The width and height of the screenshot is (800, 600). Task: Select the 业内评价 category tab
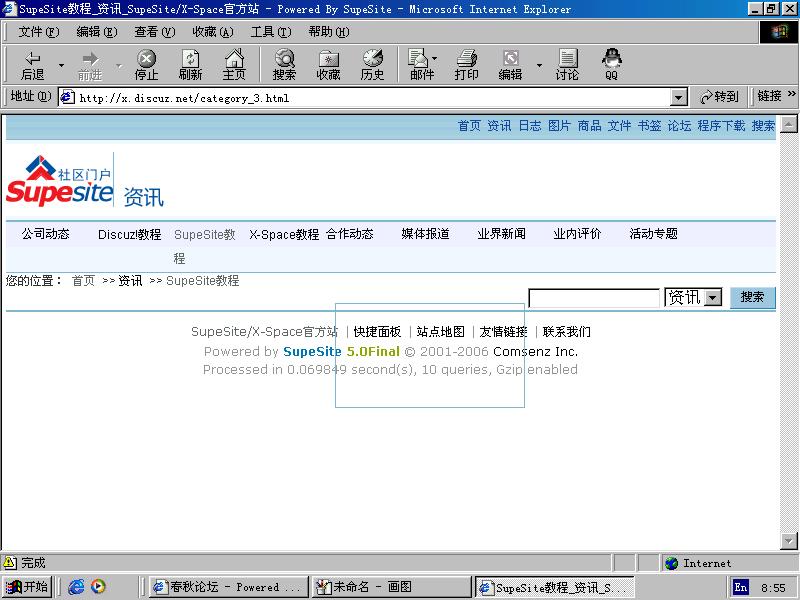point(577,234)
